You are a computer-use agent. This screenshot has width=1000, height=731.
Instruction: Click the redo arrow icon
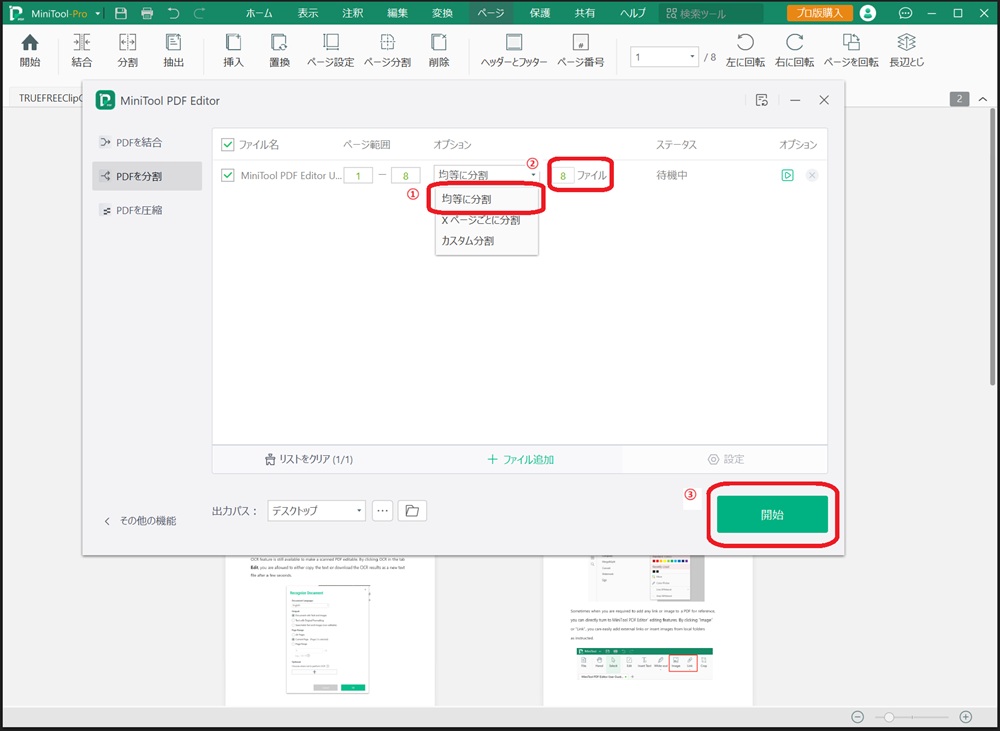pyautogui.click(x=200, y=13)
